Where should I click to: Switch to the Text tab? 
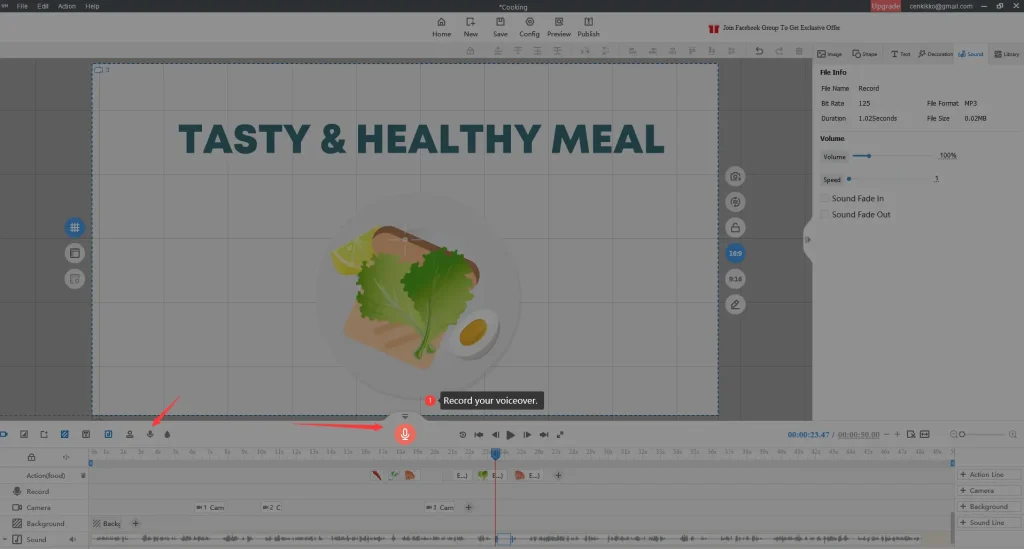pos(900,54)
